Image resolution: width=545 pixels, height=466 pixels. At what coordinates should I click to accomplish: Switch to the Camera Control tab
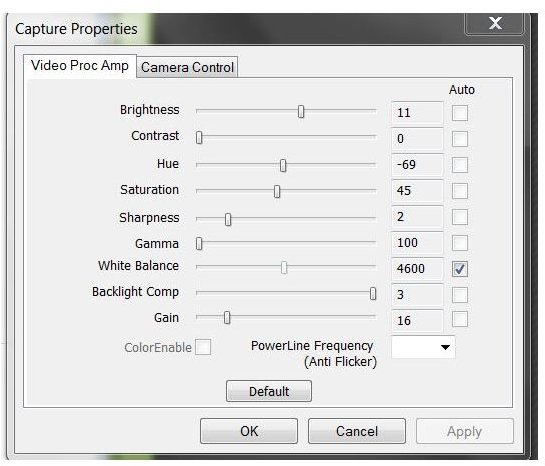[x=187, y=67]
